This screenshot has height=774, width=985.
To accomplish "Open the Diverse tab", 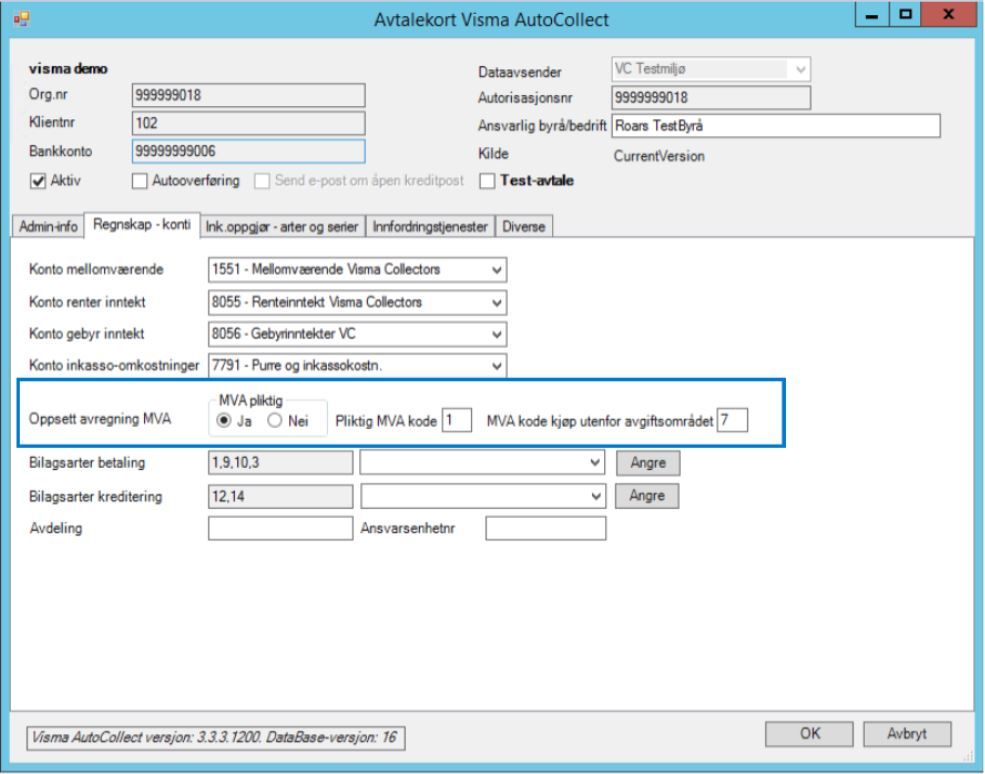I will pos(524,226).
